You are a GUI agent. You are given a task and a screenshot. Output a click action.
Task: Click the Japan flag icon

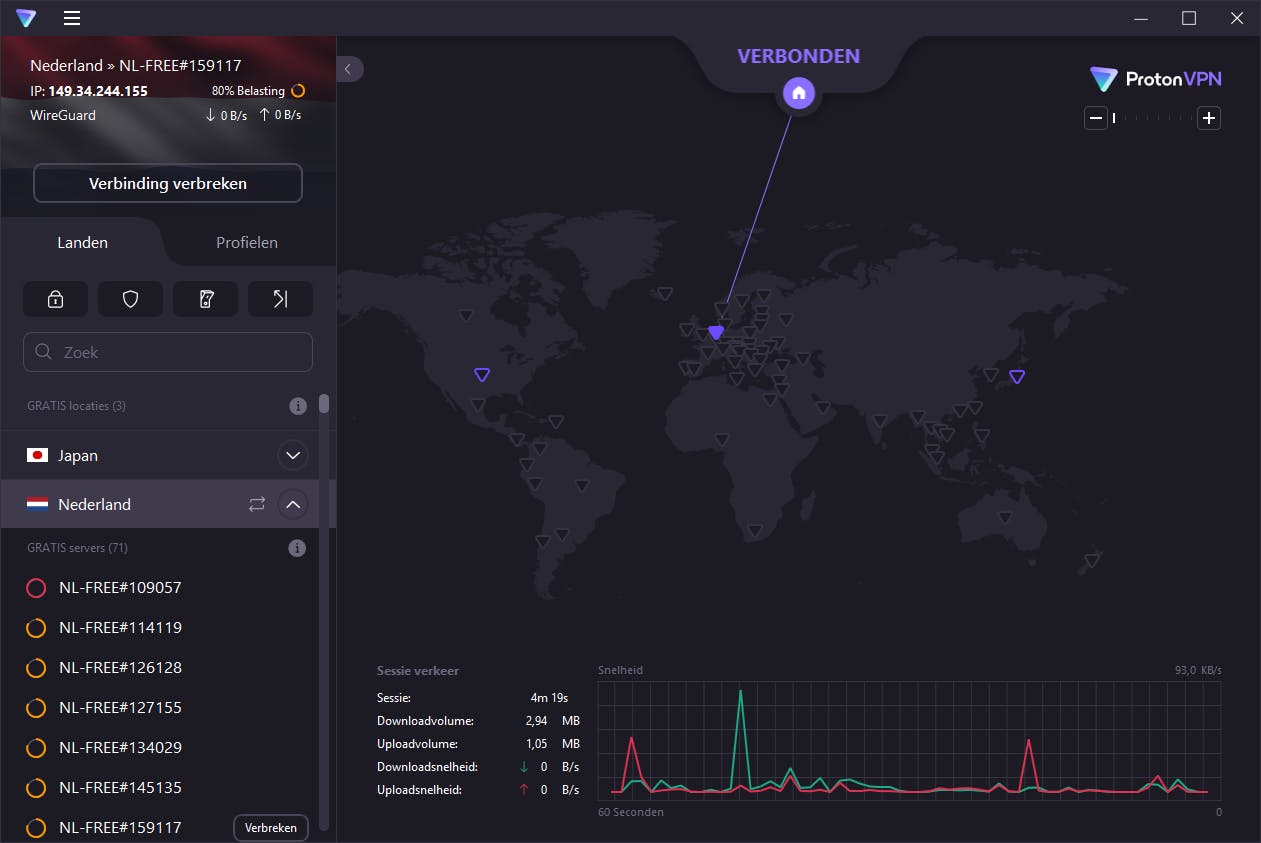[38, 455]
